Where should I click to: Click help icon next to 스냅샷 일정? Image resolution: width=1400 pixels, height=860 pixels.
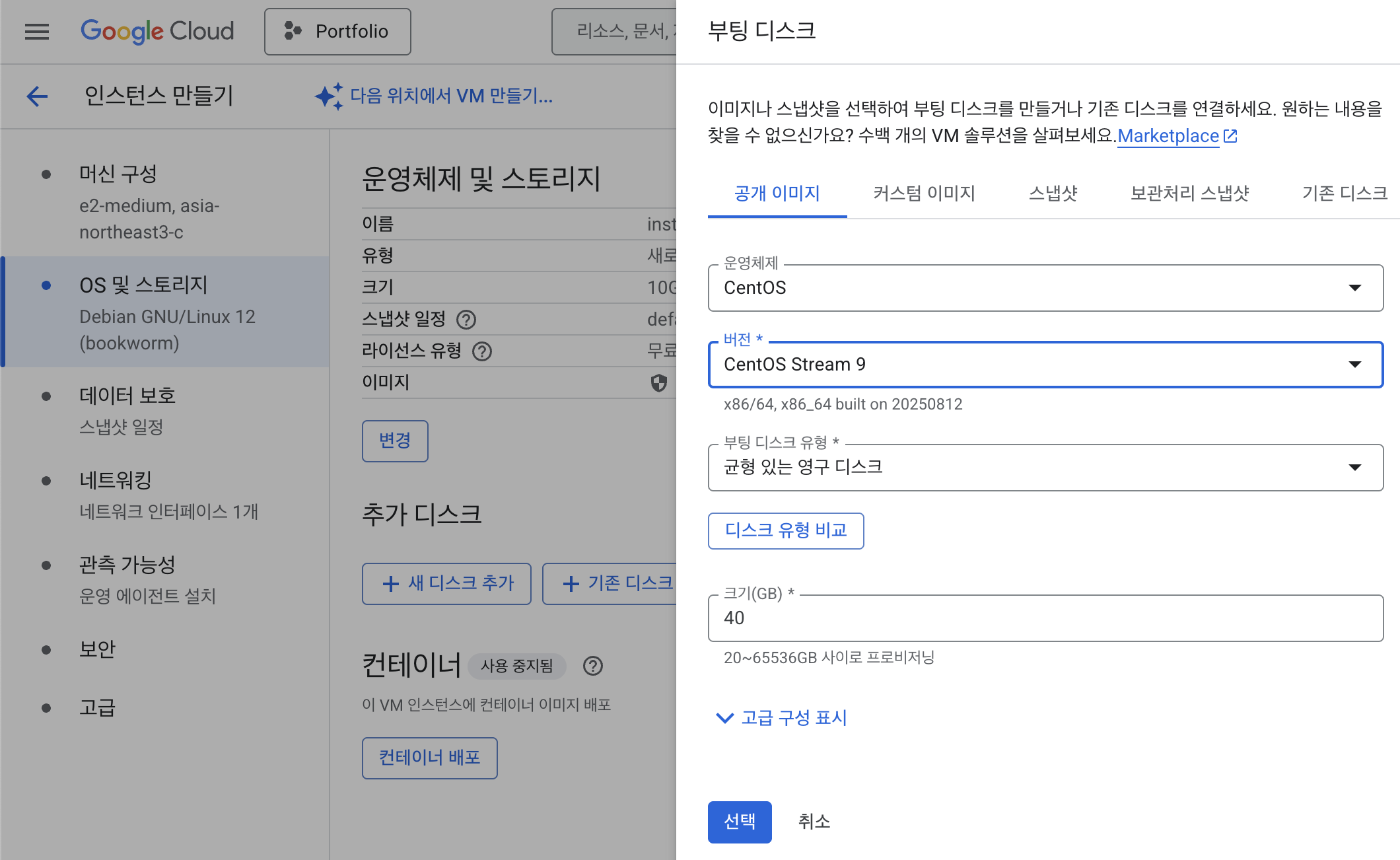[466, 320]
